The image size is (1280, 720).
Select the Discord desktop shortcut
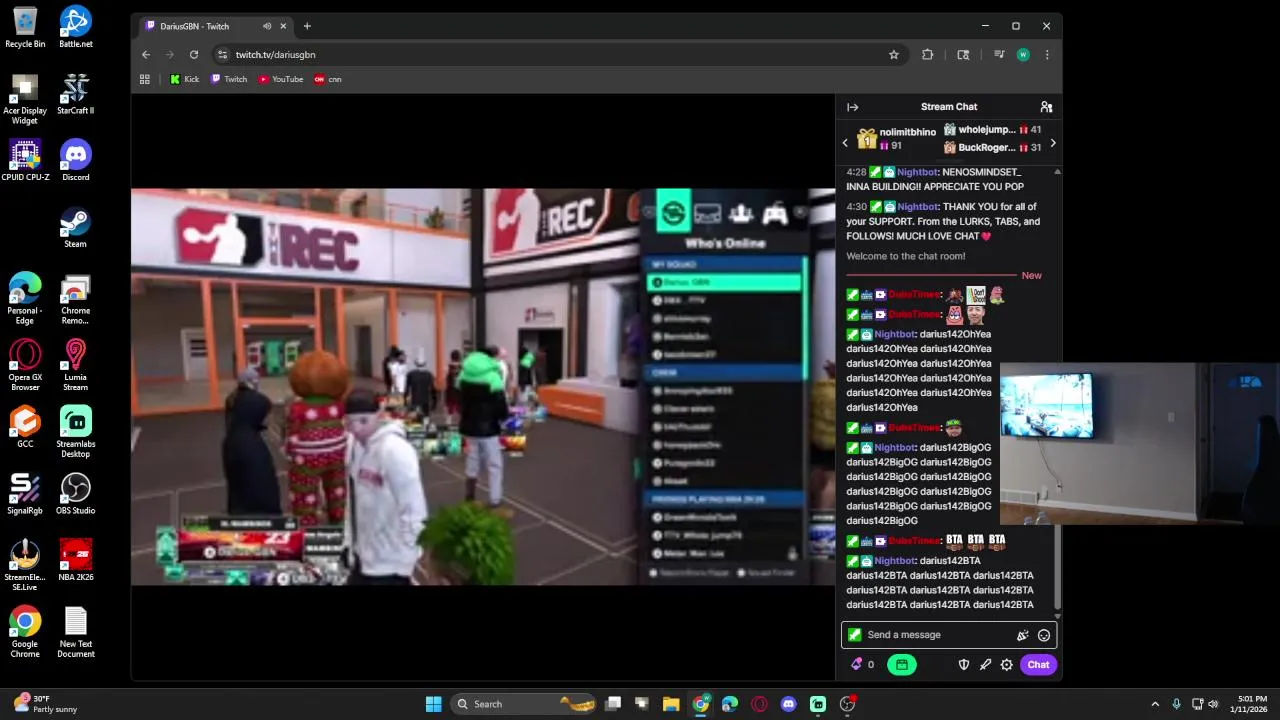76,160
